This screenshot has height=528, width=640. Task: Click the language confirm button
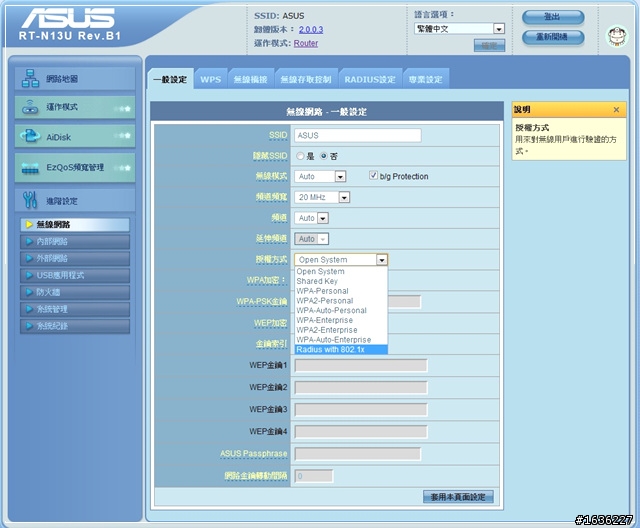pyautogui.click(x=489, y=45)
